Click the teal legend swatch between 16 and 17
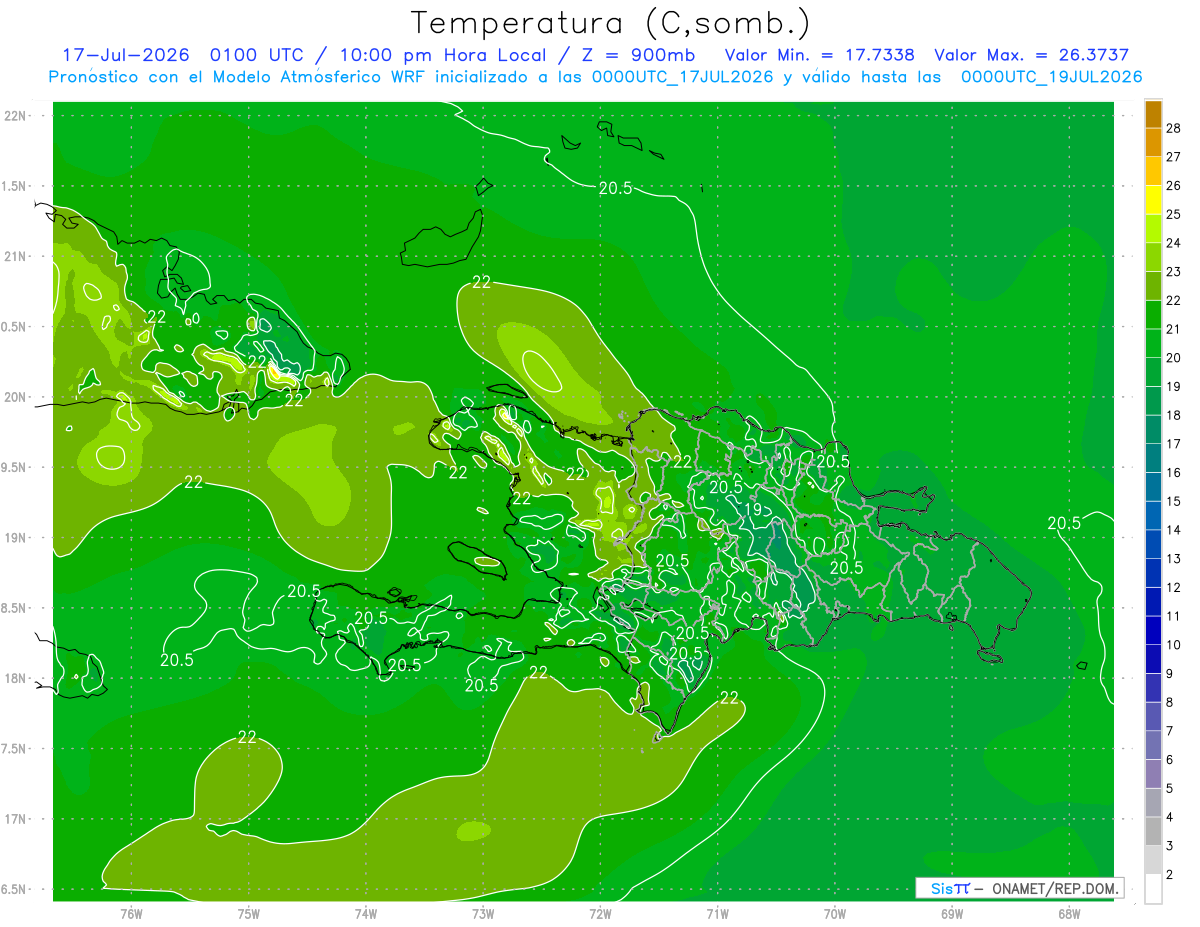The width and height of the screenshot is (1200, 927). tap(1153, 458)
